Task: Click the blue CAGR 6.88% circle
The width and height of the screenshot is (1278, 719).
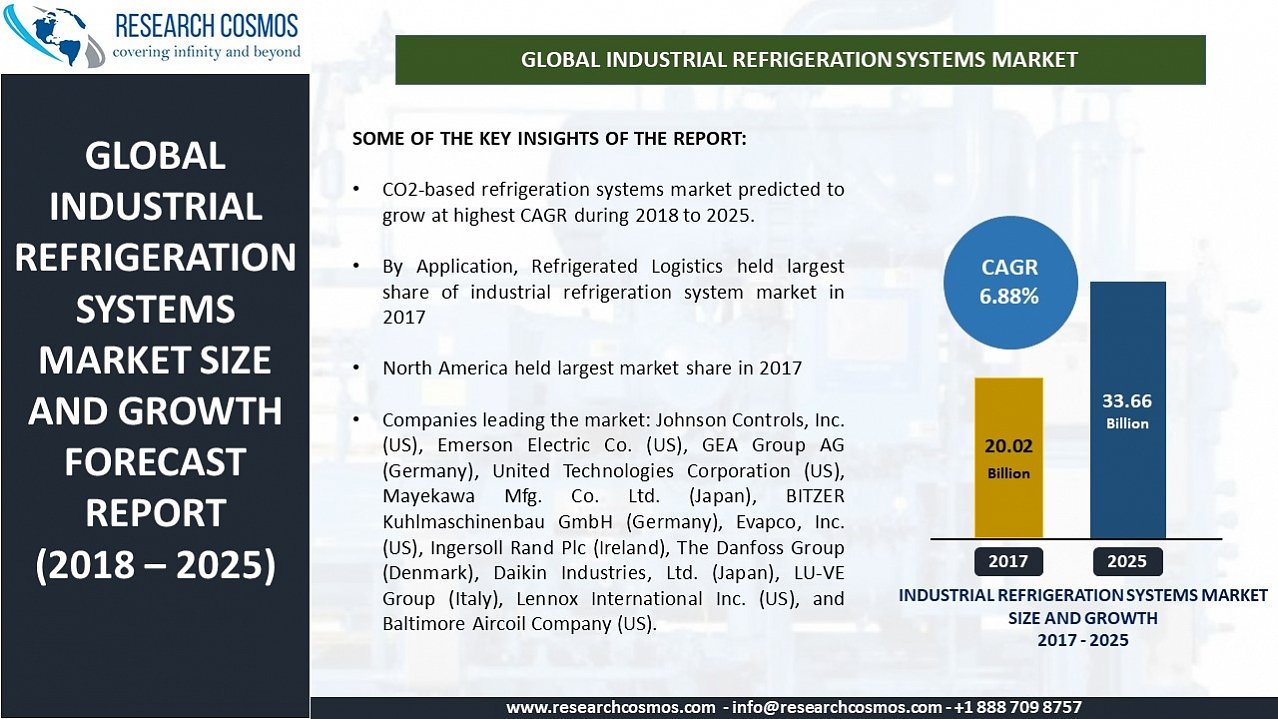Action: click(x=1010, y=282)
